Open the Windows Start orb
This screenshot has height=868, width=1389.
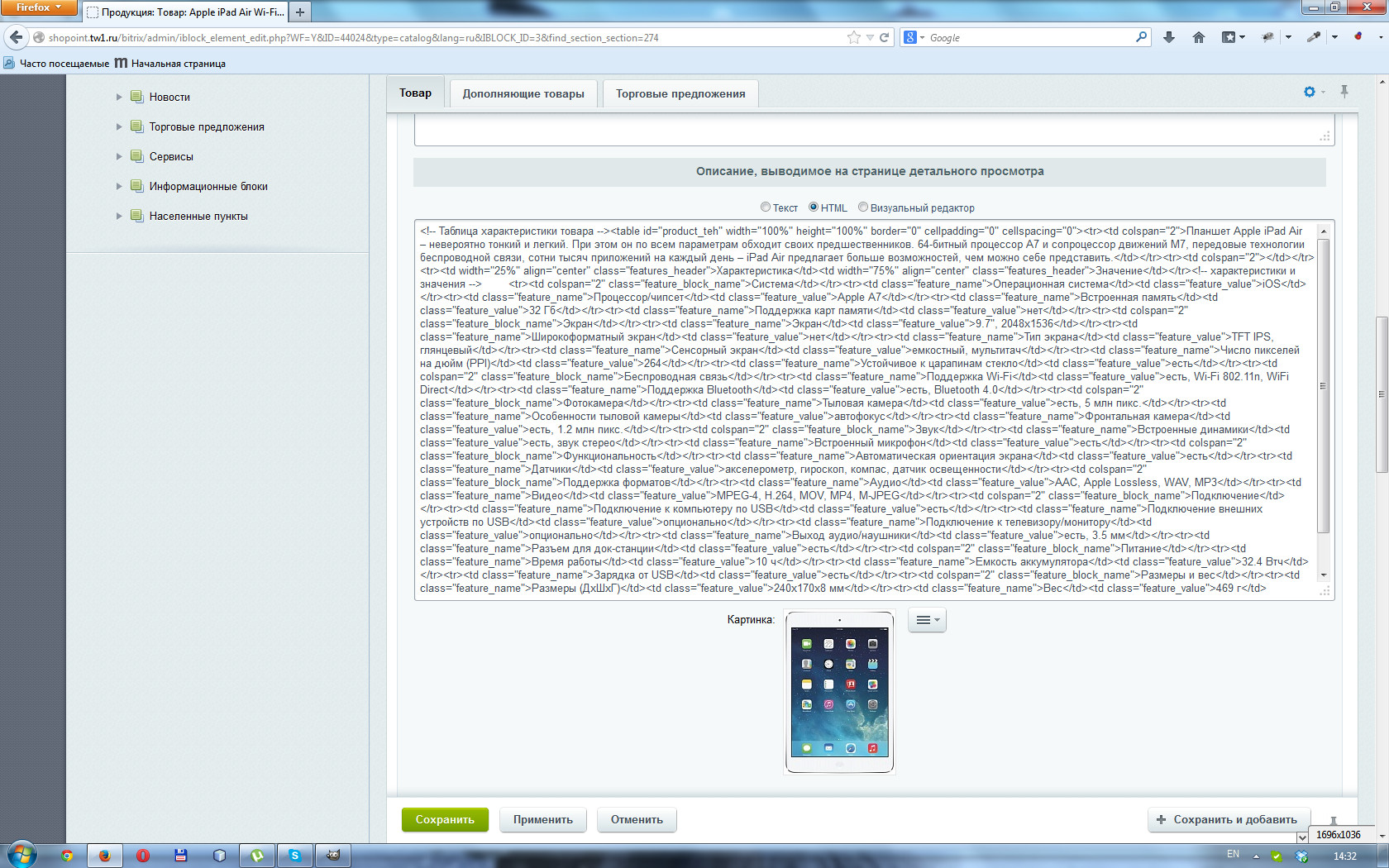click(22, 855)
